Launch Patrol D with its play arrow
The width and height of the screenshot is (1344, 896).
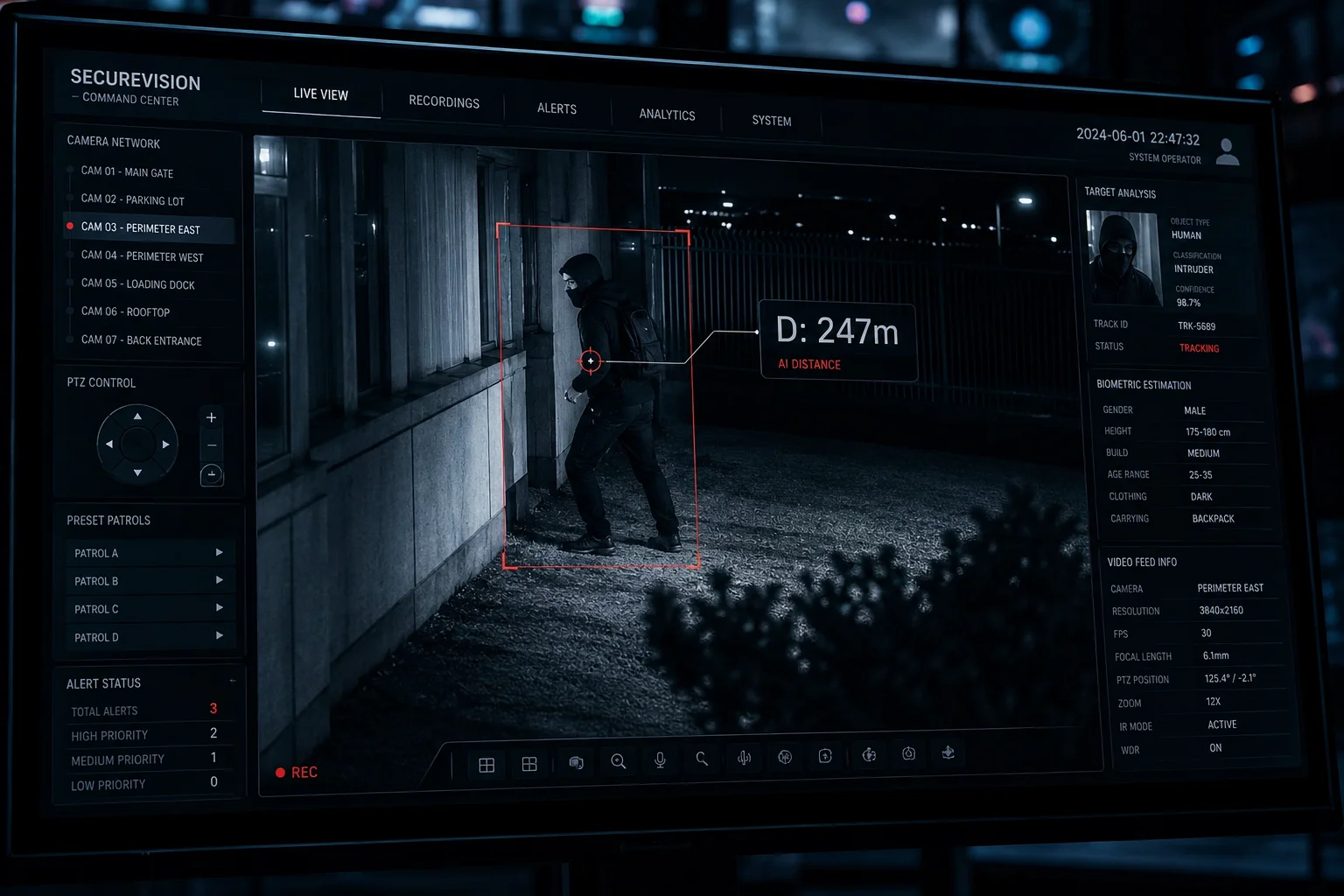tap(219, 636)
